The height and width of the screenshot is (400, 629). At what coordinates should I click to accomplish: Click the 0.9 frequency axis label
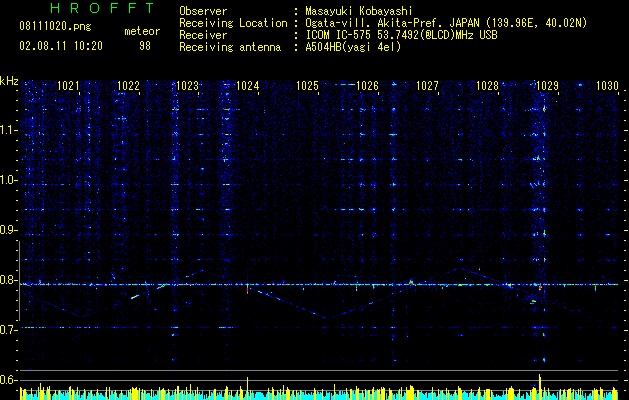click(x=9, y=230)
